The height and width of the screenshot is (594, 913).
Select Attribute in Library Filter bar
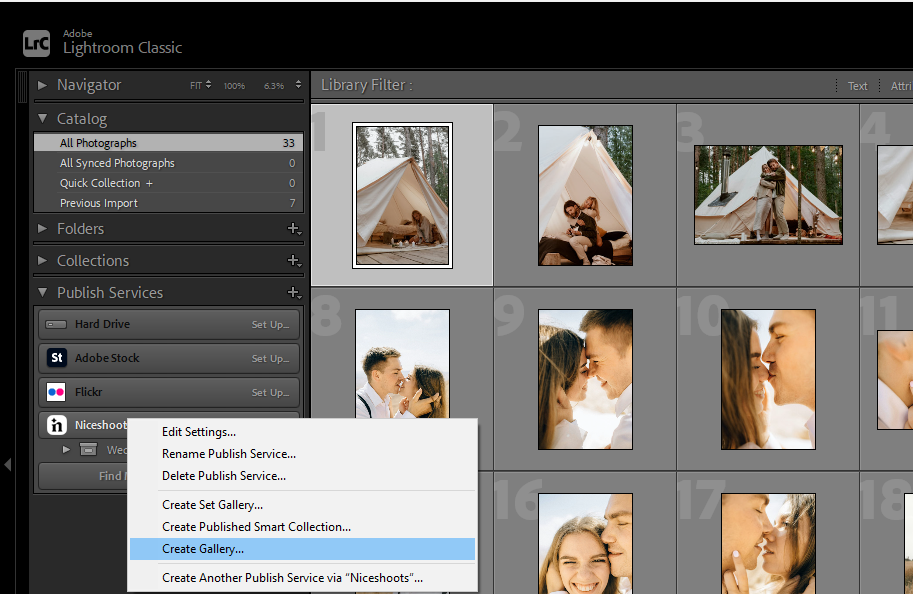pos(901,86)
